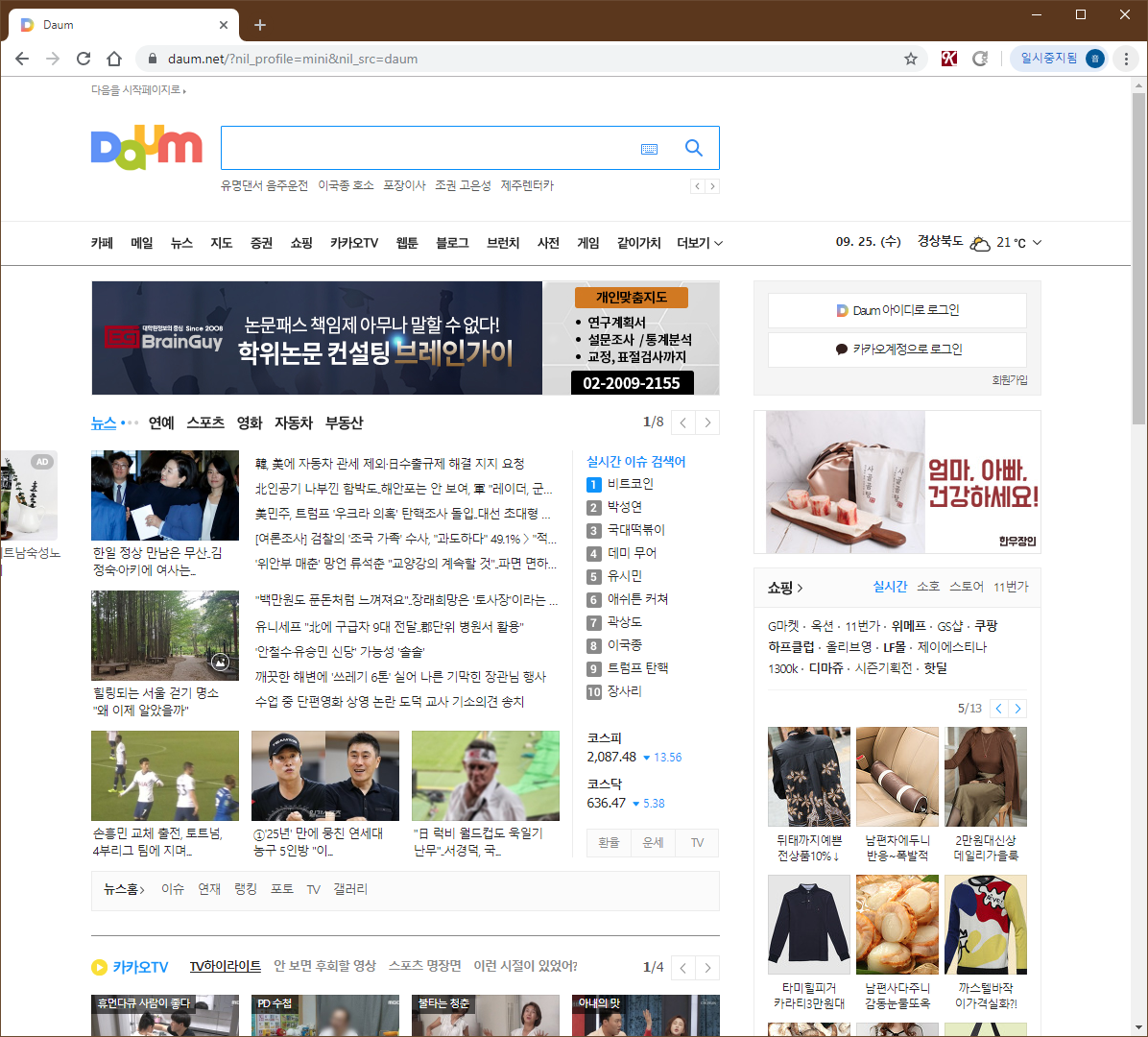
Task: Click the 다음을 시작페이지로 link
Action: coord(138,90)
